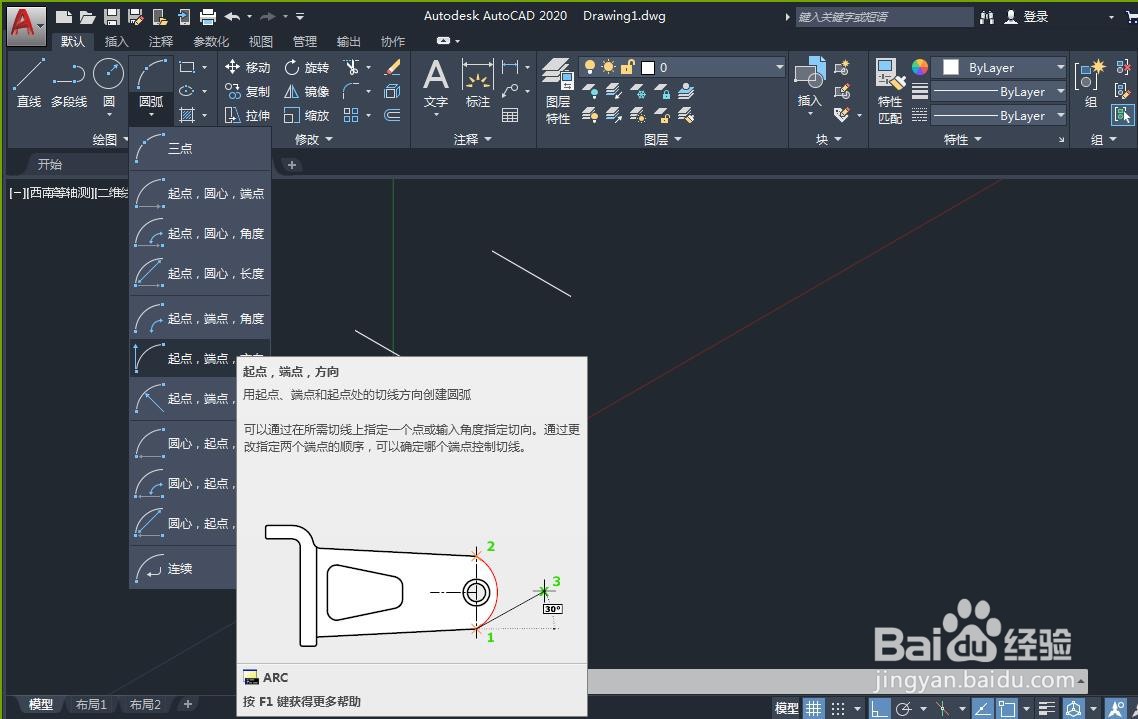Image resolution: width=1138 pixels, height=719 pixels.
Task: Click the Move (移动) tool
Action: [x=247, y=67]
